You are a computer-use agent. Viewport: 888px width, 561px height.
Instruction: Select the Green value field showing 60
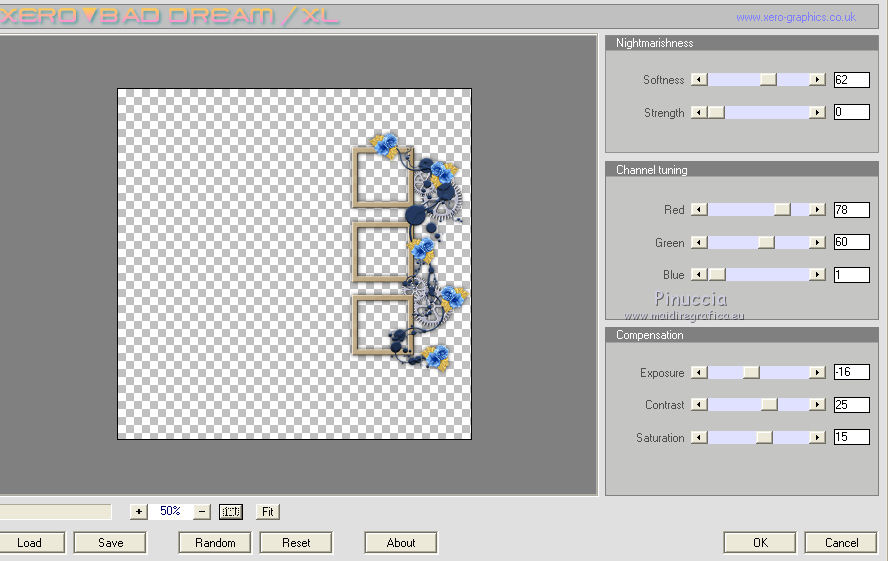852,242
